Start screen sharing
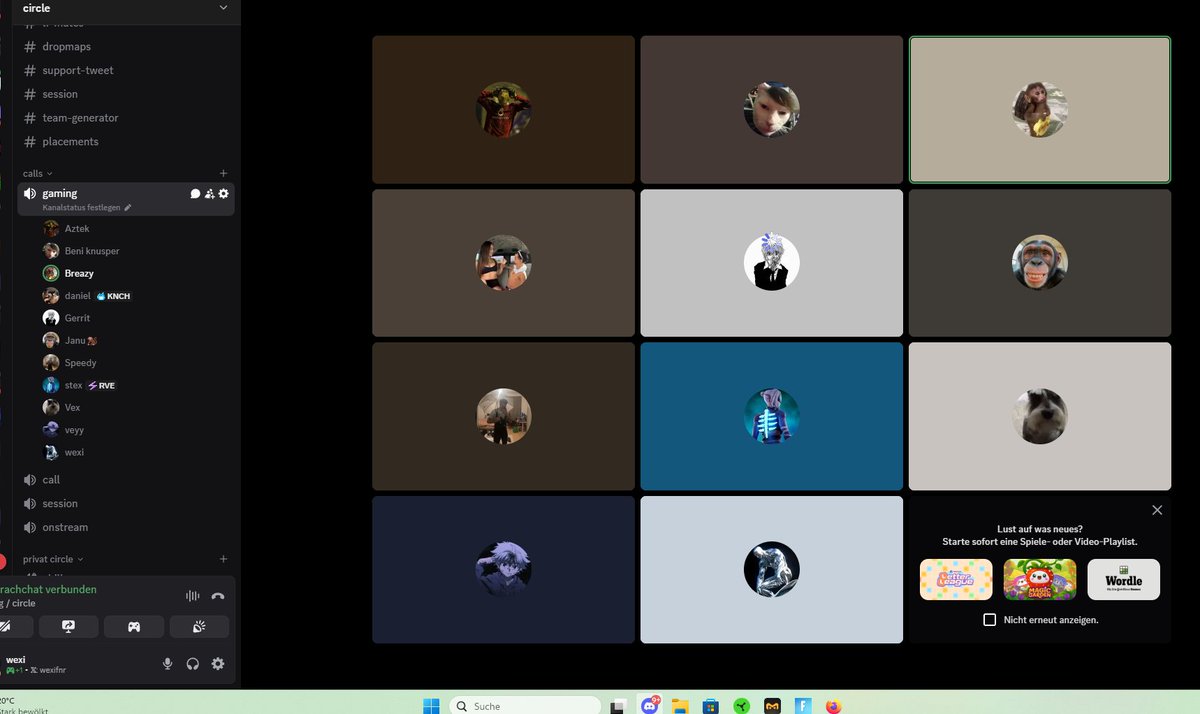The image size is (1200, 714). (x=68, y=627)
